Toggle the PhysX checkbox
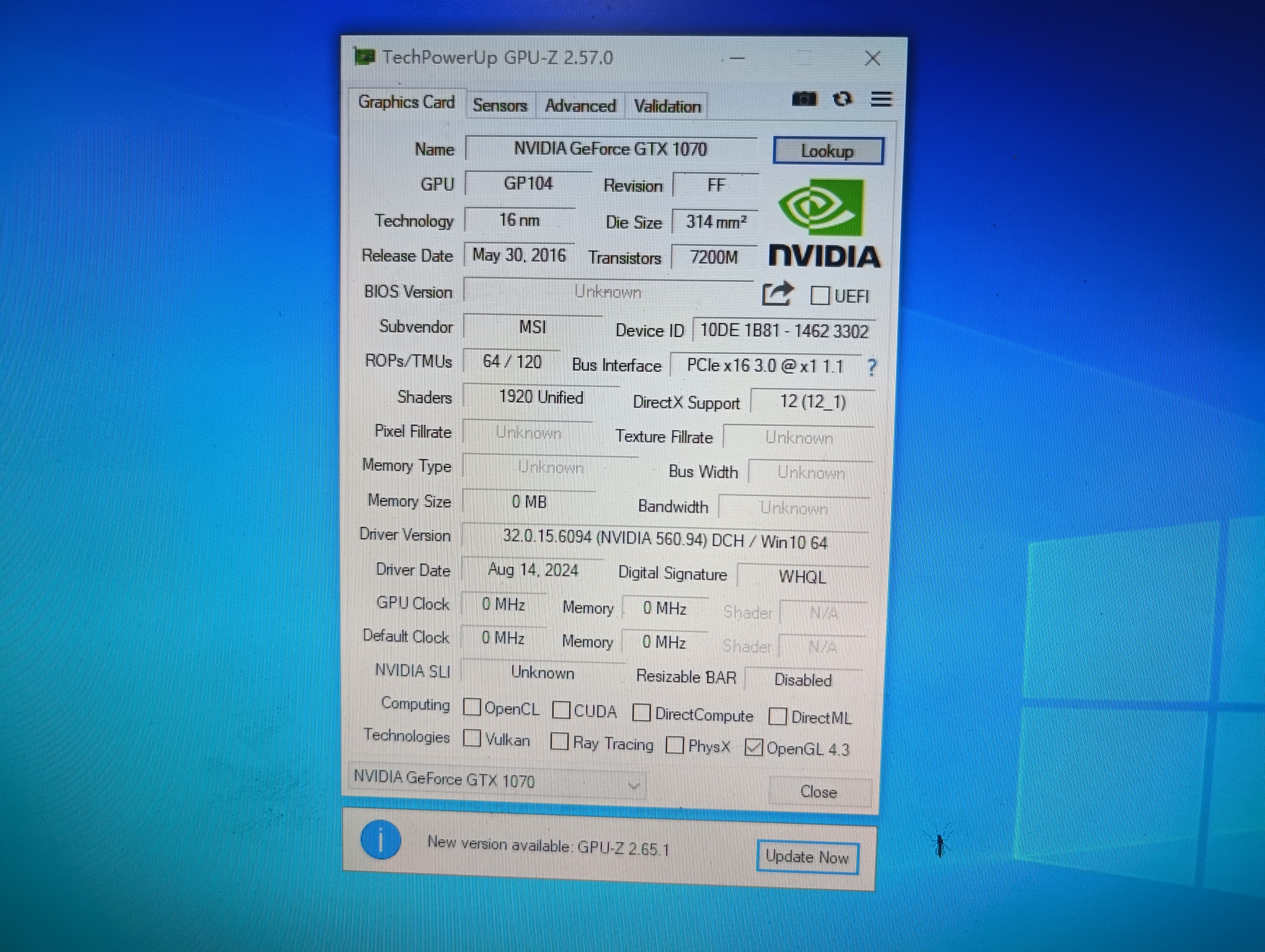The image size is (1265, 952). (x=675, y=745)
